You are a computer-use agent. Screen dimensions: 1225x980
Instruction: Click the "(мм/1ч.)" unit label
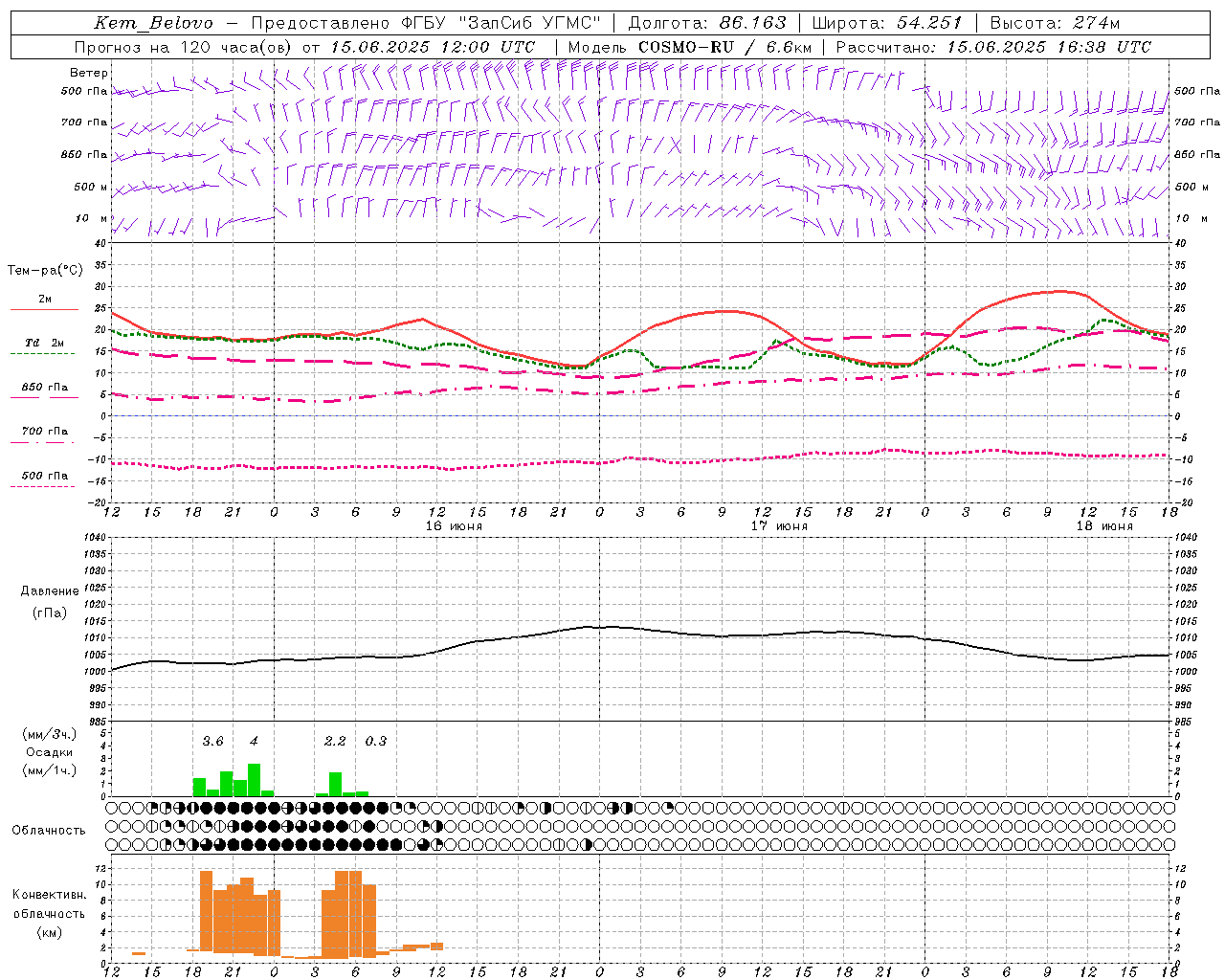pos(50,770)
